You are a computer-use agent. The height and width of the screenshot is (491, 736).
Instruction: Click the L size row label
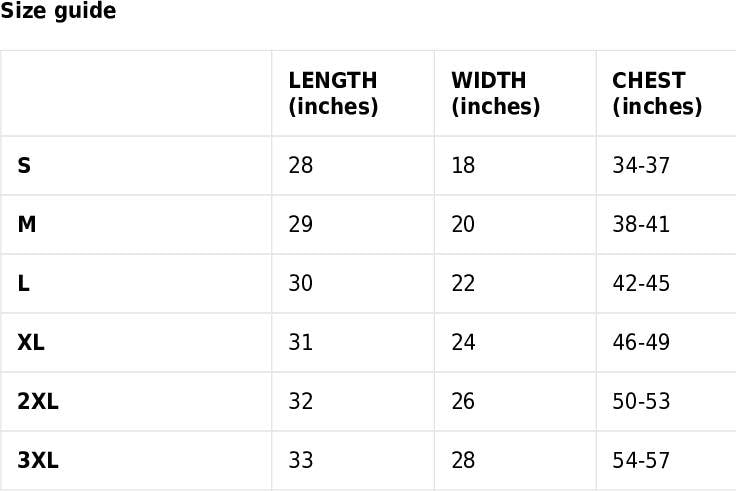[x=23, y=283]
